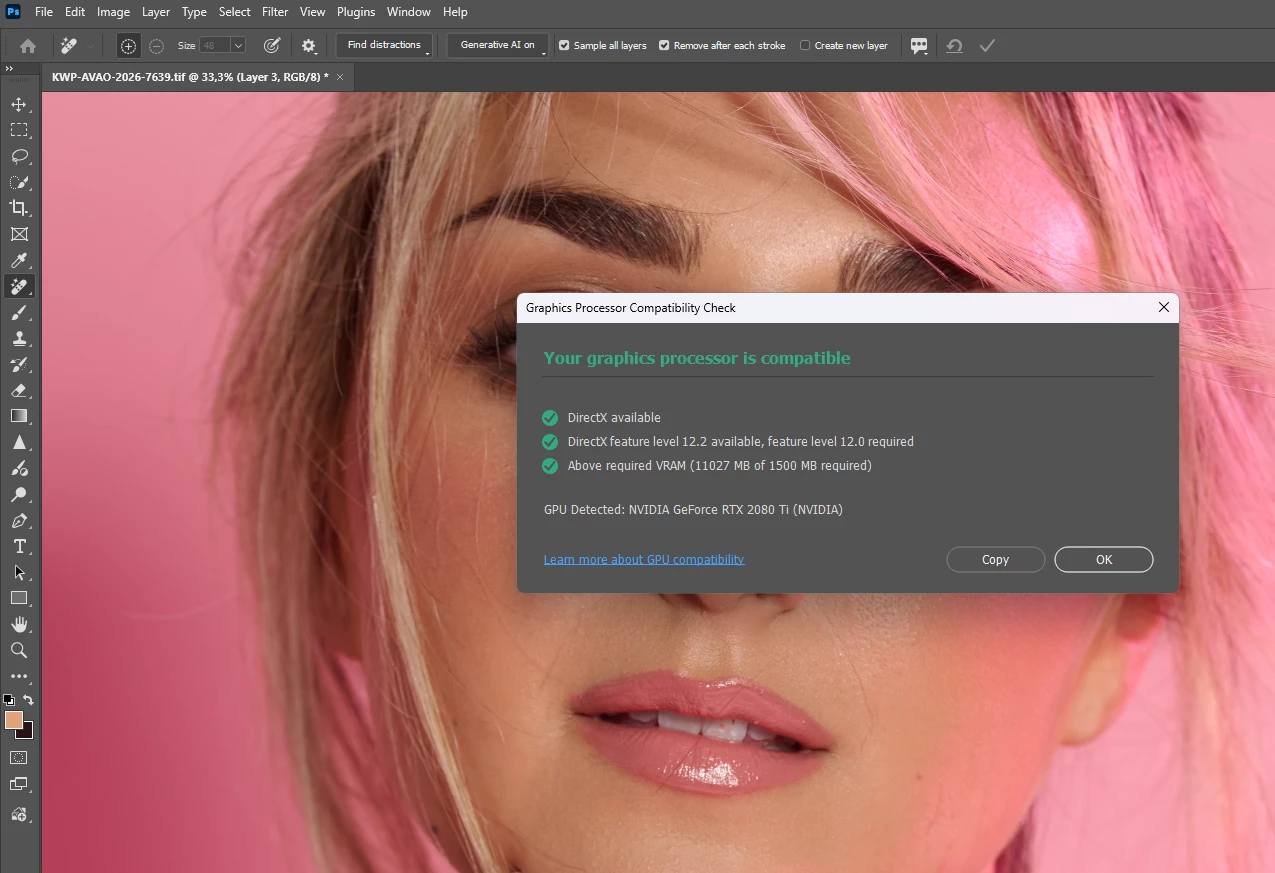This screenshot has height=873, width=1275.
Task: Click the brush Size value field
Action: 215,46
